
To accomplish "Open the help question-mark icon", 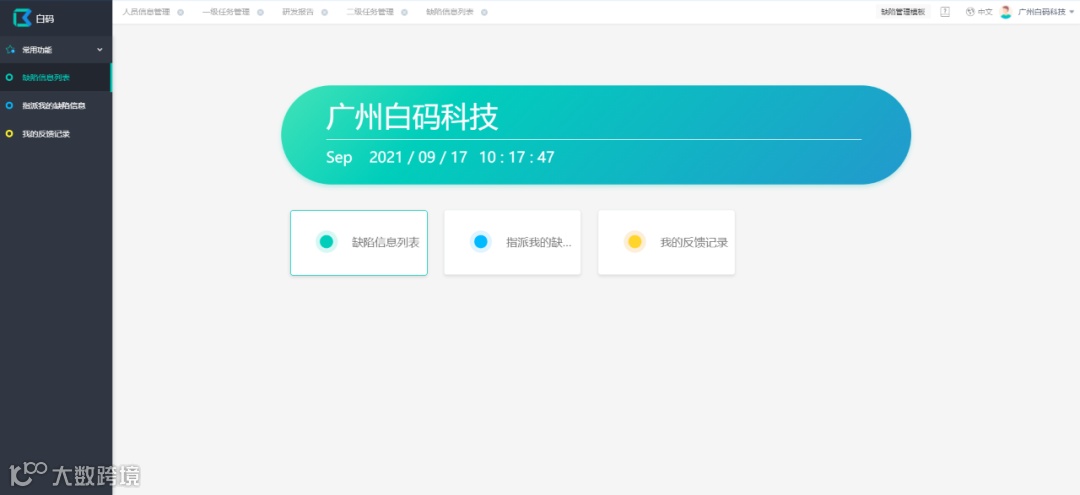I will pyautogui.click(x=945, y=12).
